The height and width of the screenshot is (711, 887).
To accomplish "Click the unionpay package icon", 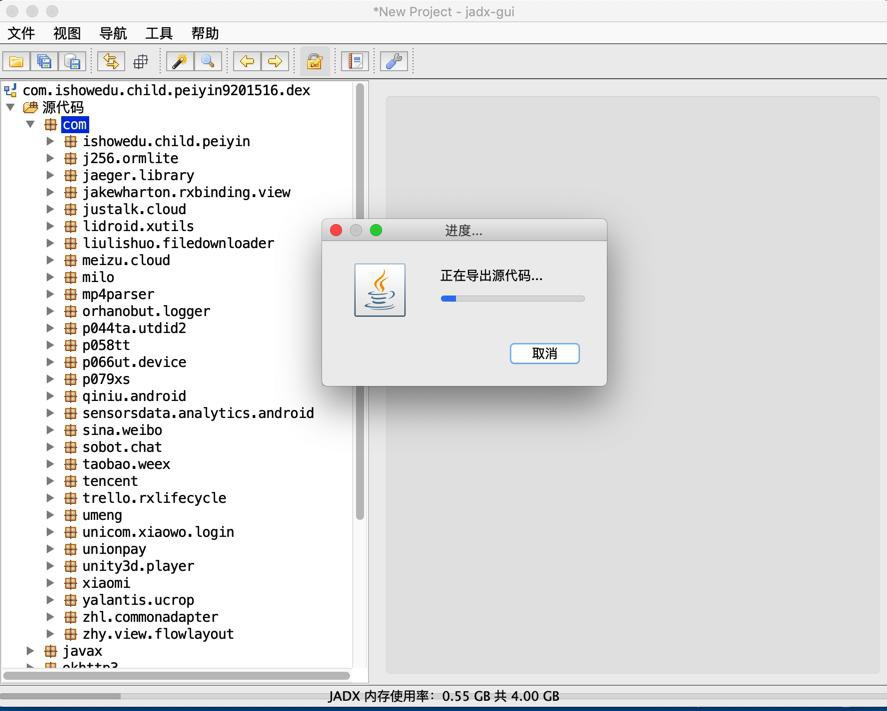I will [71, 549].
